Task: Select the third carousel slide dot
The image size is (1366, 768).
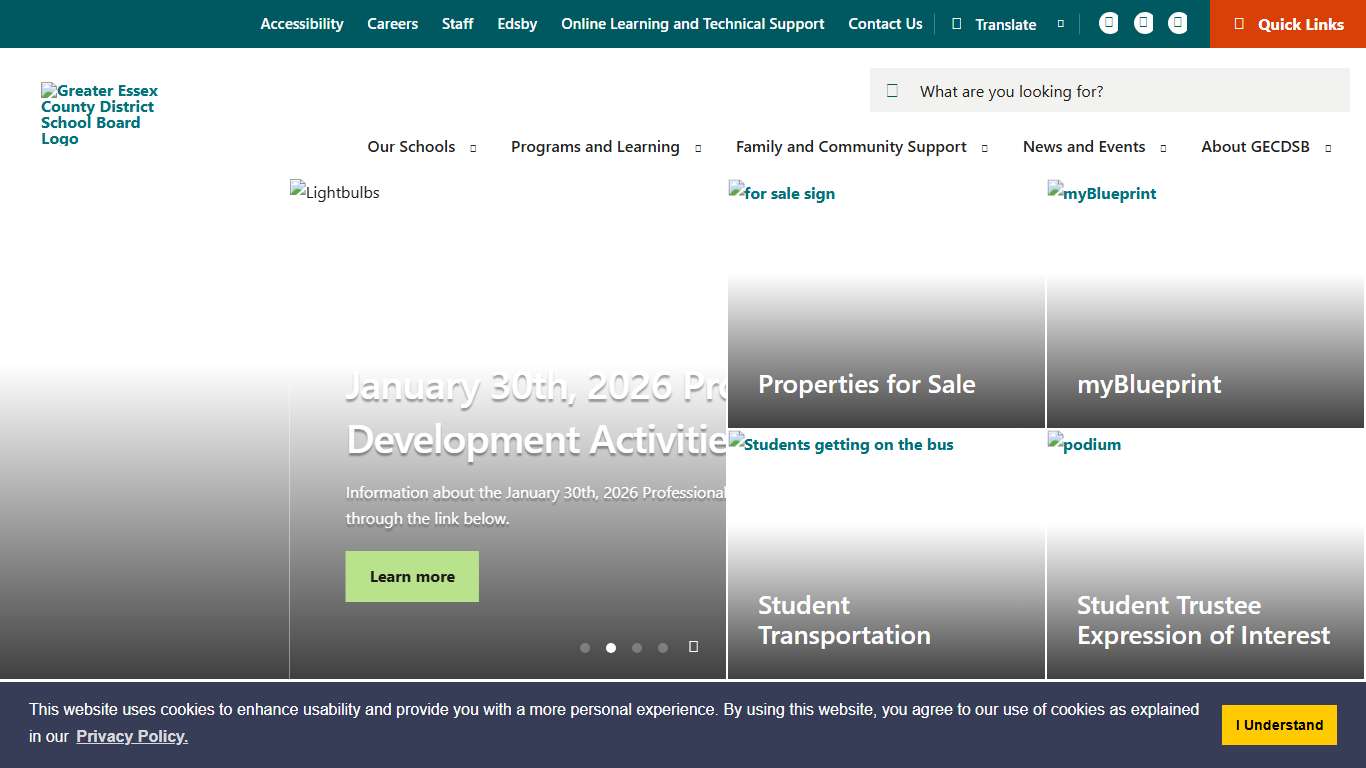Action: pos(637,648)
